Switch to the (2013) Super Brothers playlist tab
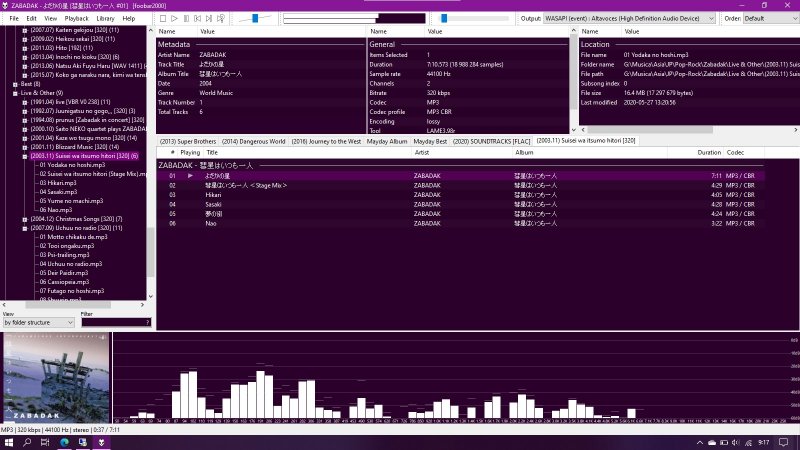 [188, 141]
